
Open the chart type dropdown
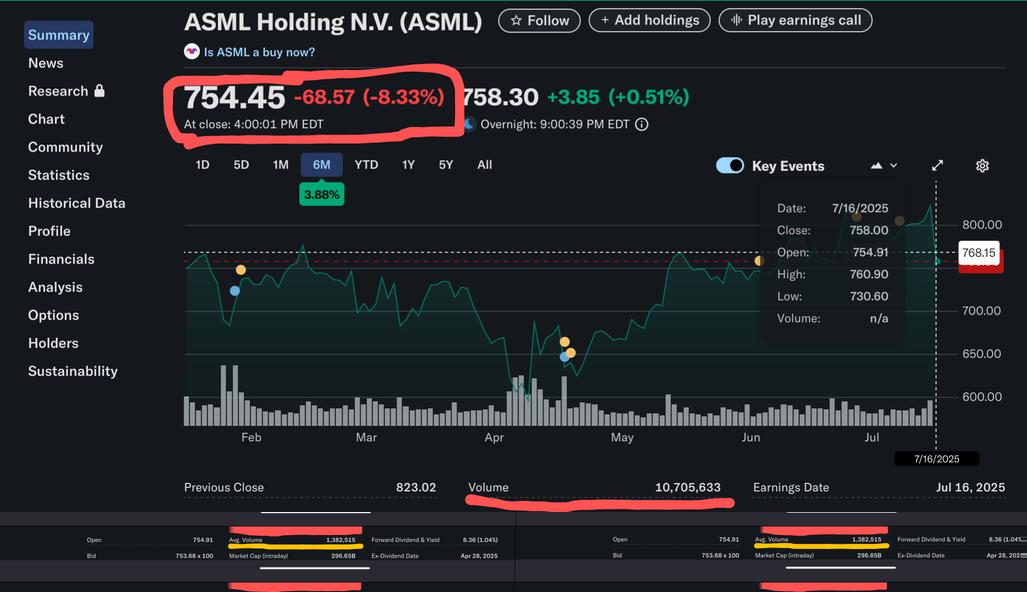pyautogui.click(x=884, y=166)
